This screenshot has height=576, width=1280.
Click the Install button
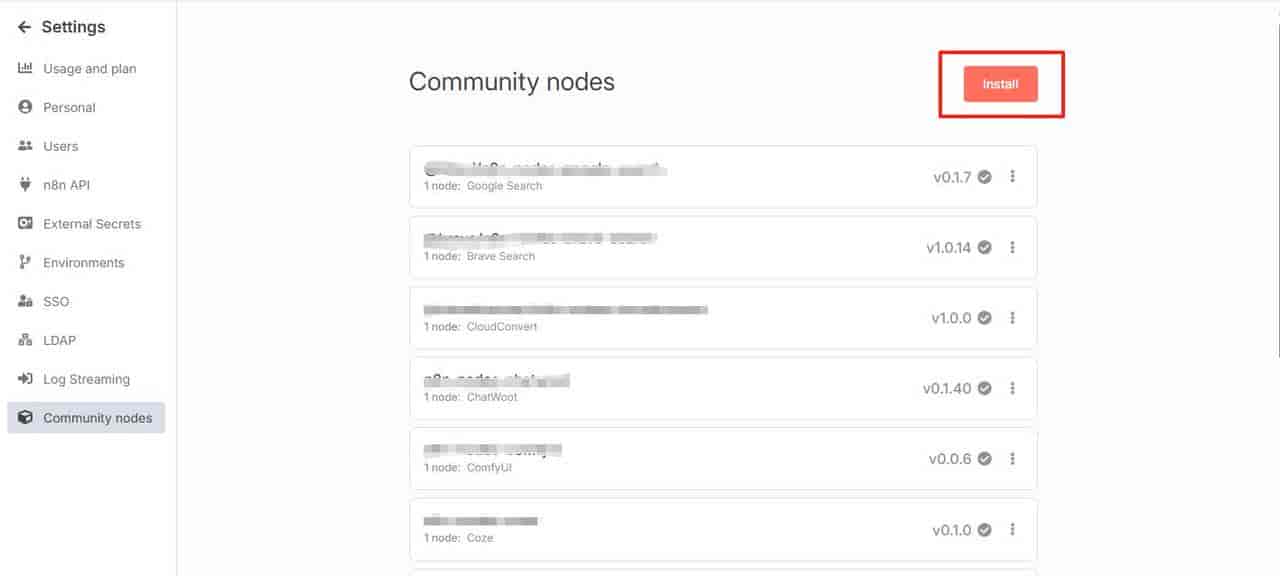[x=1000, y=84]
